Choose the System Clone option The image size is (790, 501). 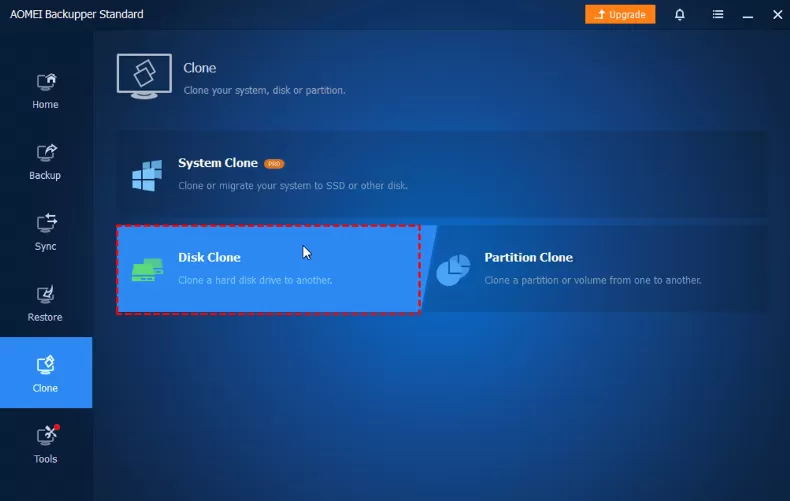click(x=442, y=174)
